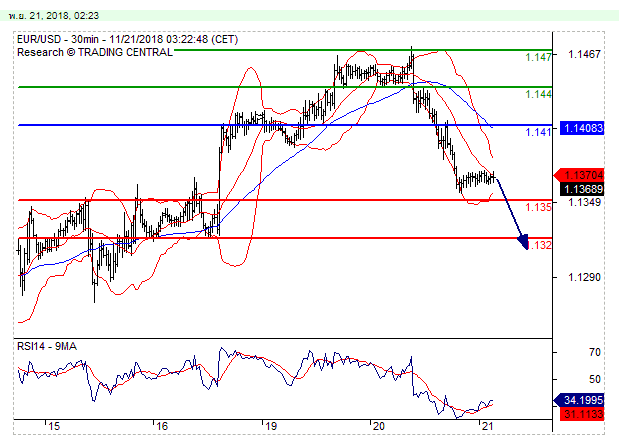Click the date header text '21, 2018, 02:23'

pos(64,16)
